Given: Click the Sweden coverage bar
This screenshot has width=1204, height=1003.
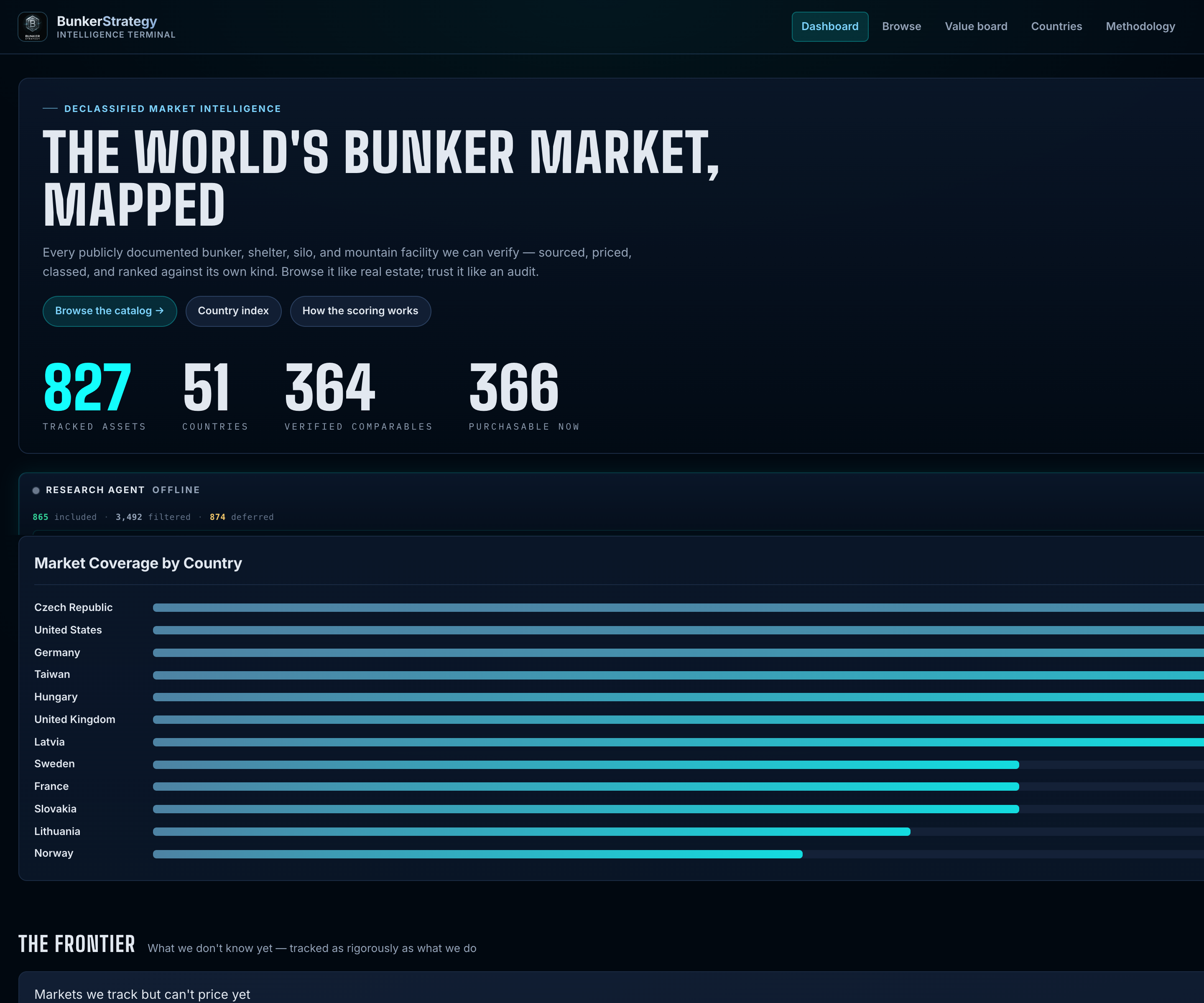Looking at the screenshot, I should click(x=586, y=764).
